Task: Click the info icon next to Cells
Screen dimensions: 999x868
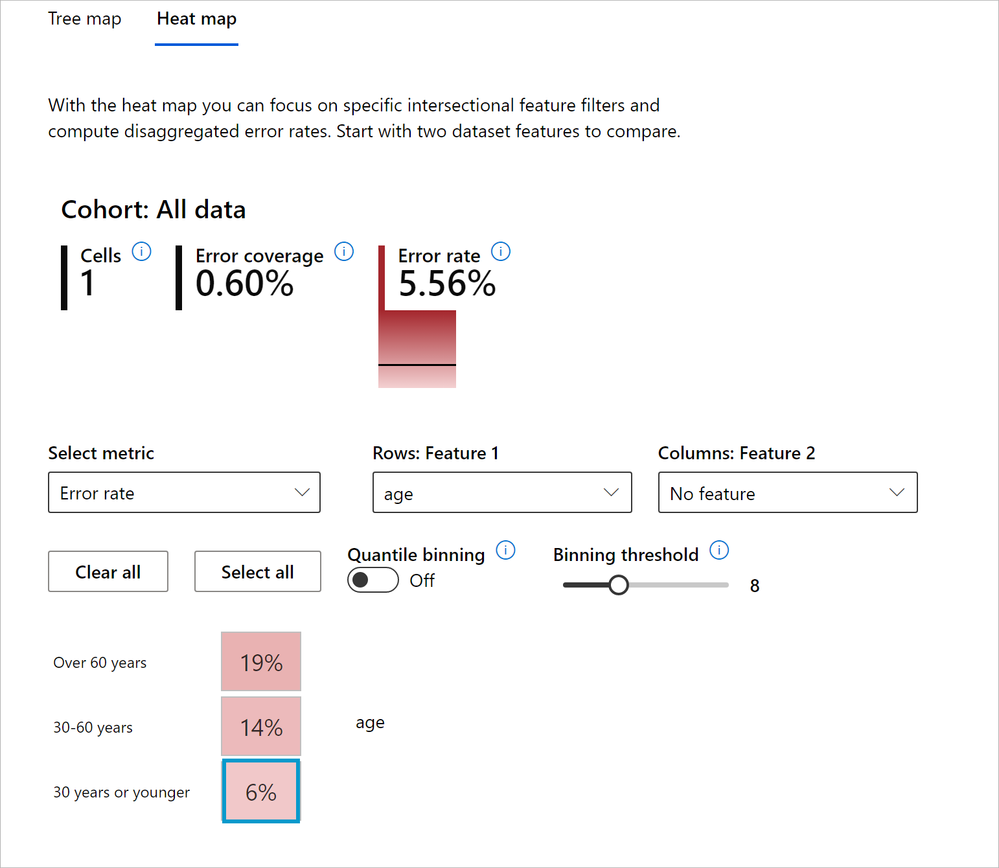Action: pyautogui.click(x=141, y=252)
